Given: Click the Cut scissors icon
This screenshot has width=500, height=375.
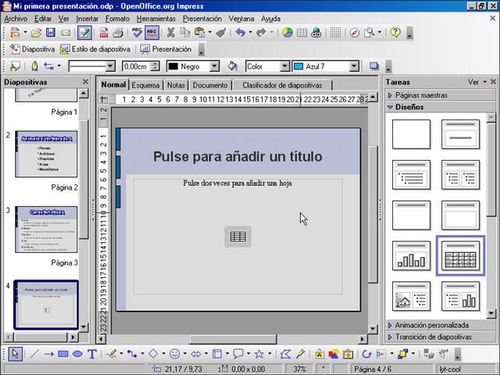Looking at the screenshot, I should tap(171, 33).
